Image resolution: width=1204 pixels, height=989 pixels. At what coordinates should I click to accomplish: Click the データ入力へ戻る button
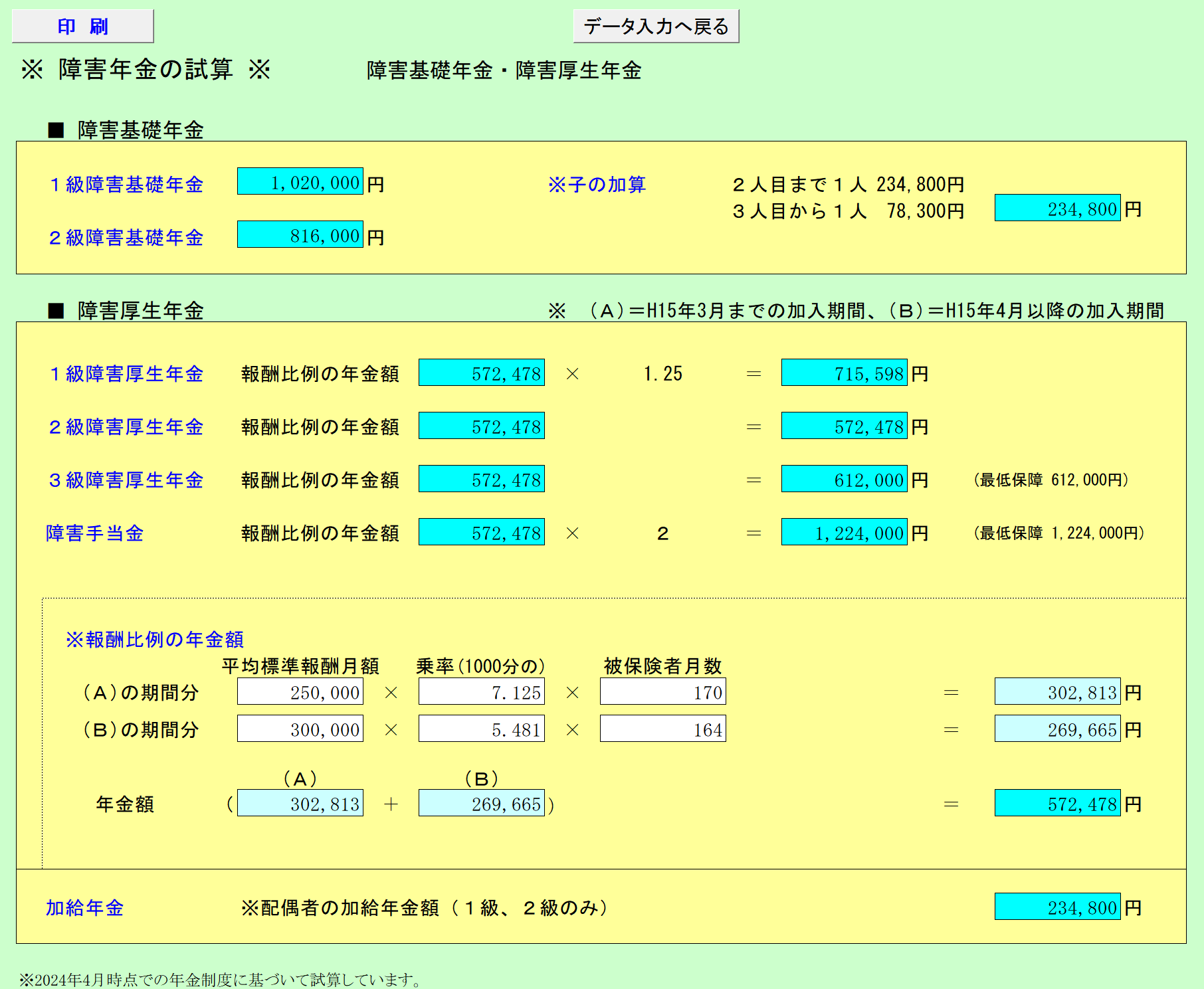click(656, 27)
